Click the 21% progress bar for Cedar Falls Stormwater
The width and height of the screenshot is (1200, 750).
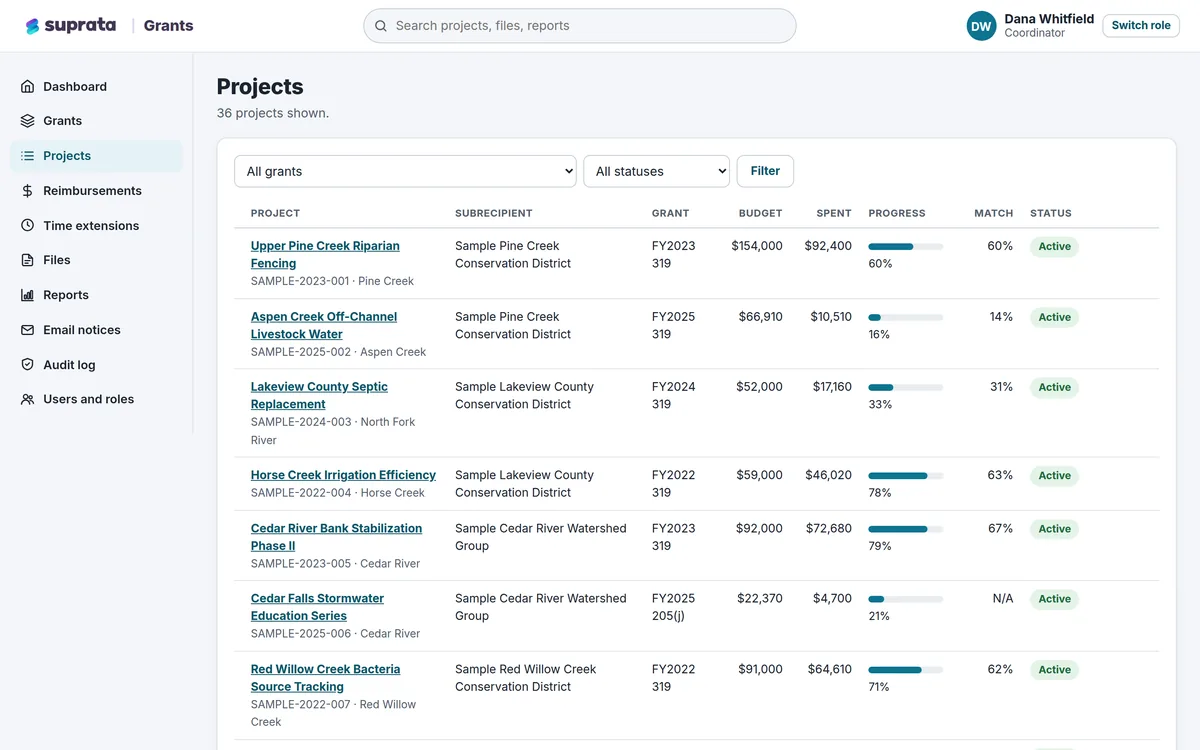tap(905, 599)
